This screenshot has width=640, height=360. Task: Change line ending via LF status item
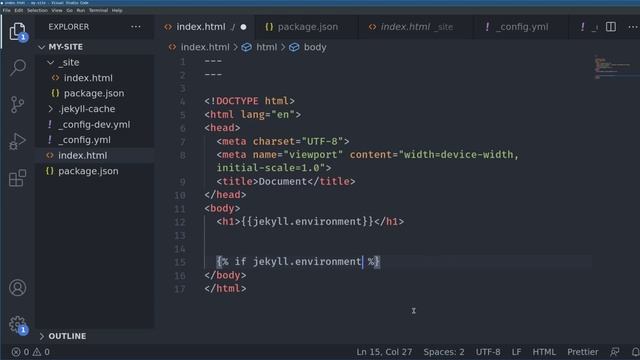(x=516, y=352)
